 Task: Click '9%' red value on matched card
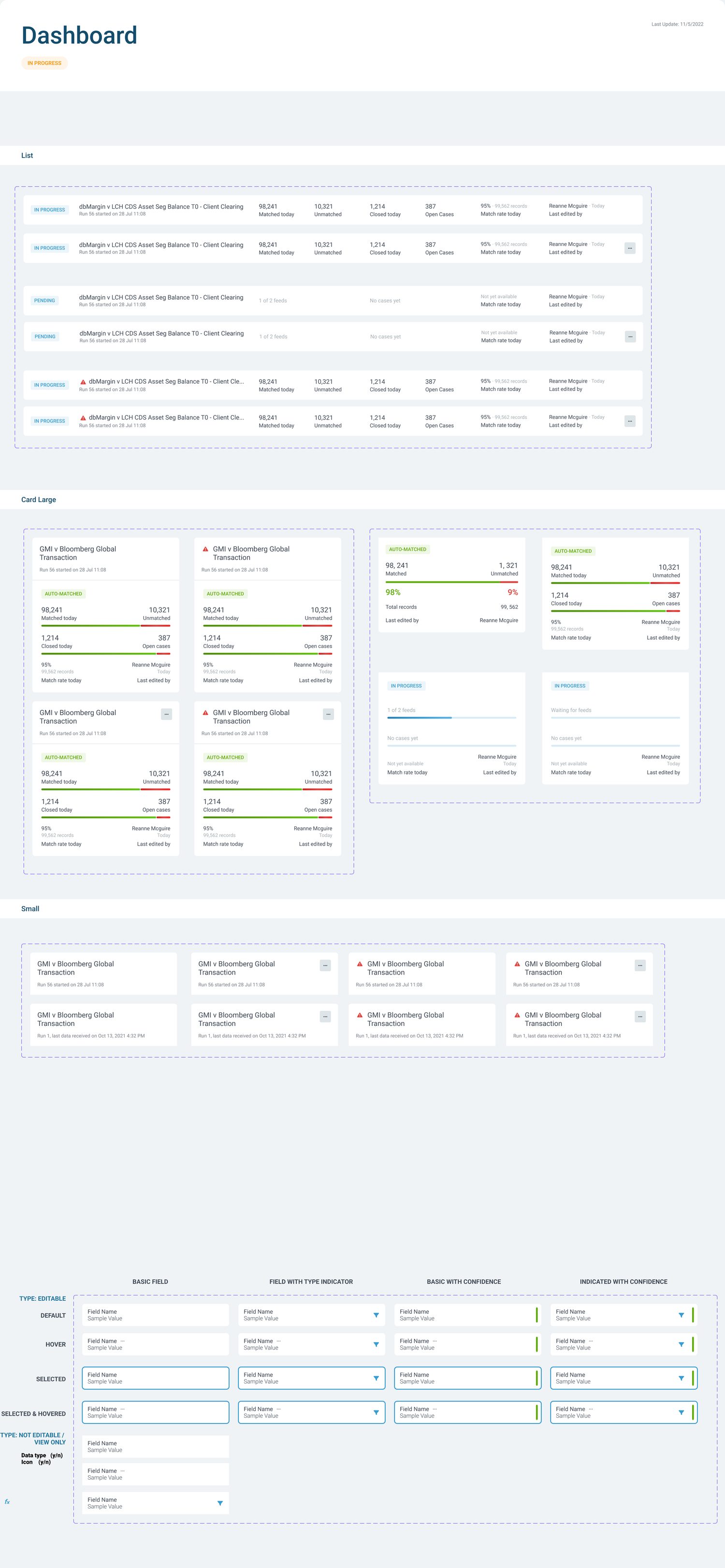(512, 592)
